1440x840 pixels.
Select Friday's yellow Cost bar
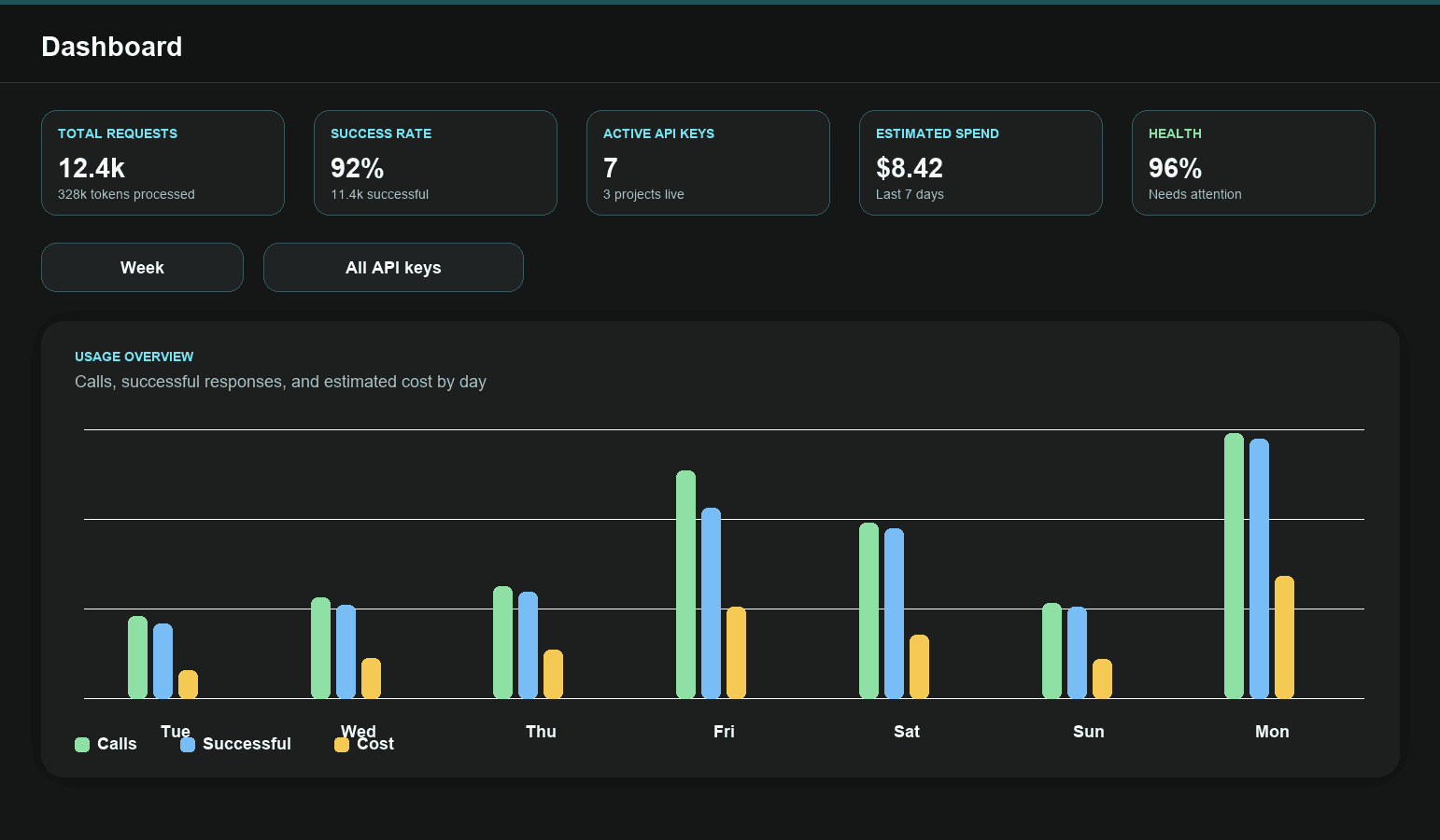[736, 652]
